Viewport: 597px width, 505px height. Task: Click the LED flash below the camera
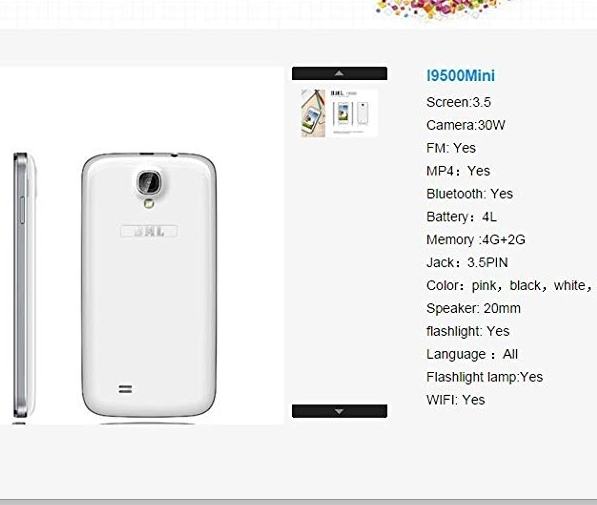pyautogui.click(x=149, y=205)
